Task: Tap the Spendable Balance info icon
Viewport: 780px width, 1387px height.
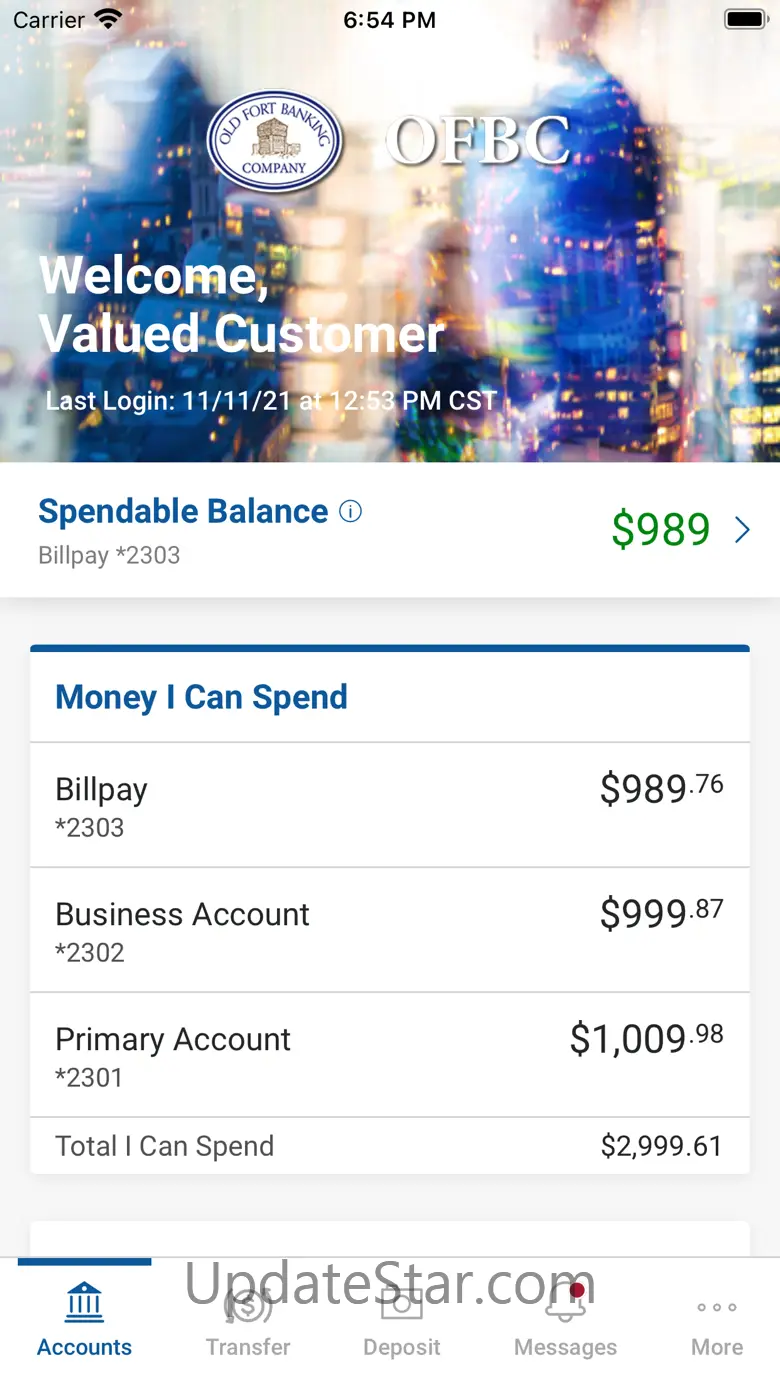Action: pos(350,512)
